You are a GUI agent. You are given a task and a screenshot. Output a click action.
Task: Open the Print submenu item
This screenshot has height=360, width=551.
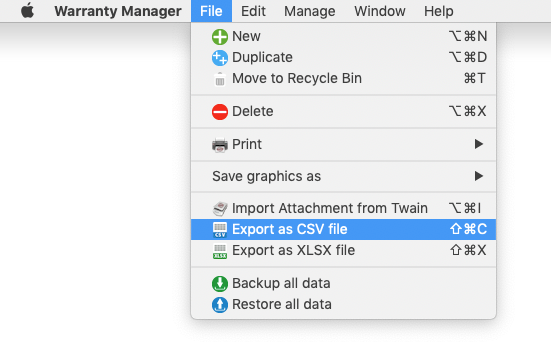[x=343, y=144]
